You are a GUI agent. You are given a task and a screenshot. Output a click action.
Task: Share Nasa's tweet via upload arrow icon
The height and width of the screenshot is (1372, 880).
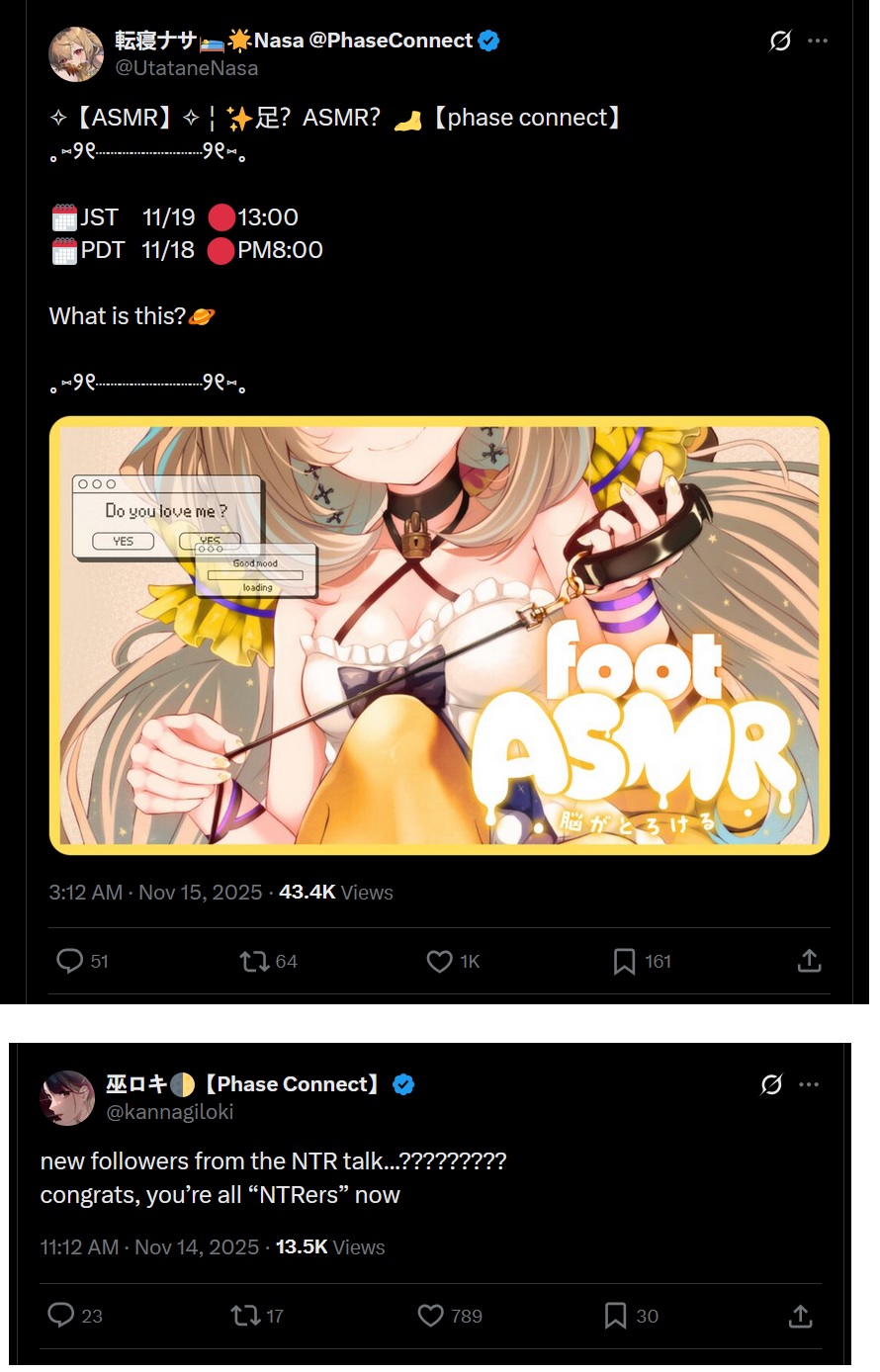pos(809,961)
